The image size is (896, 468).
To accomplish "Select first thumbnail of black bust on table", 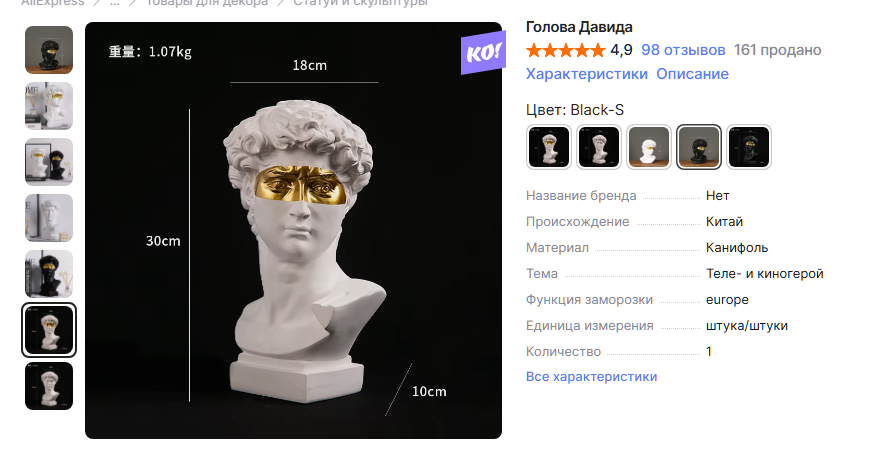I will point(49,50).
